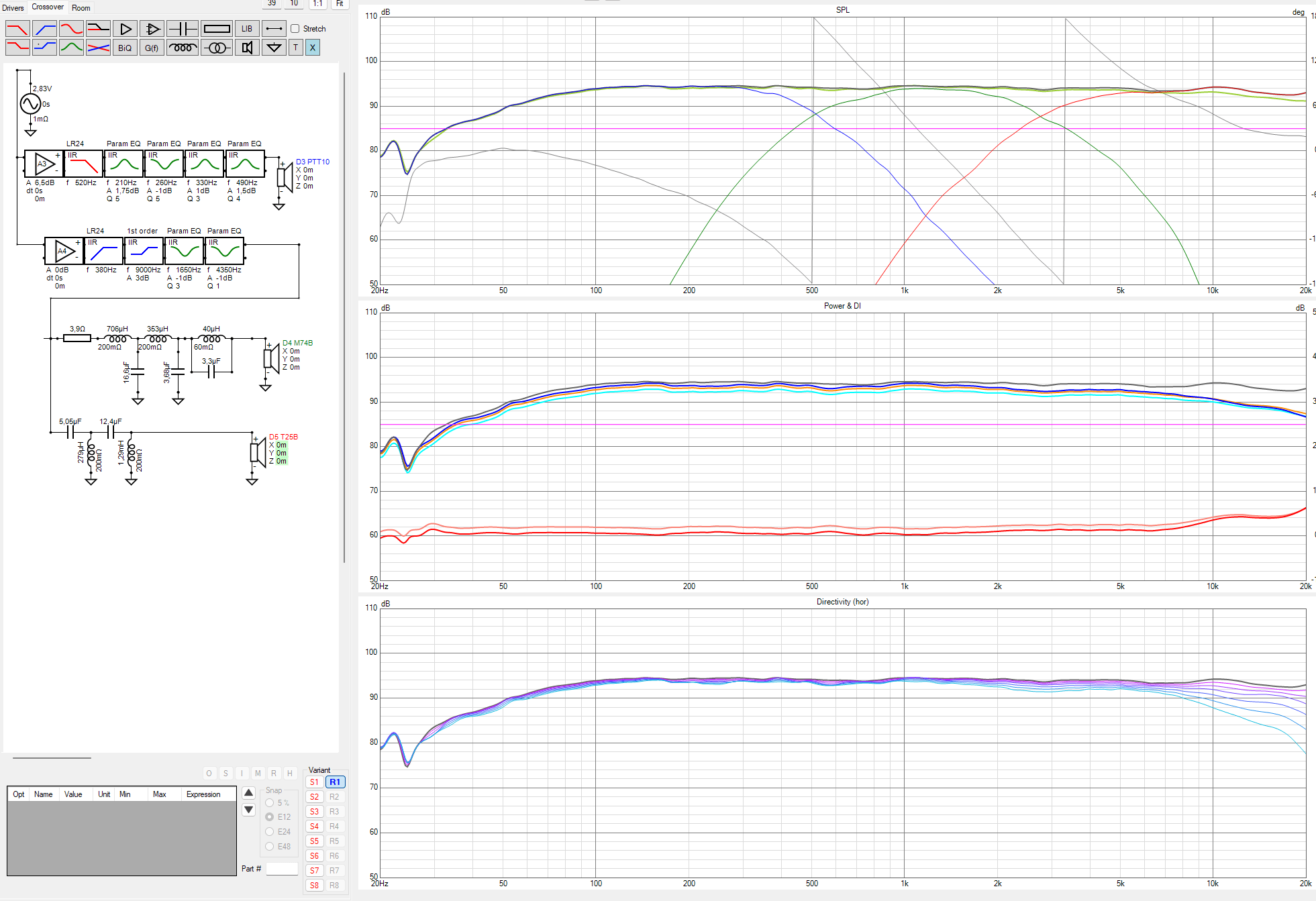Insert a resistor component
Image resolution: width=1316 pixels, height=901 pixels.
(217, 29)
